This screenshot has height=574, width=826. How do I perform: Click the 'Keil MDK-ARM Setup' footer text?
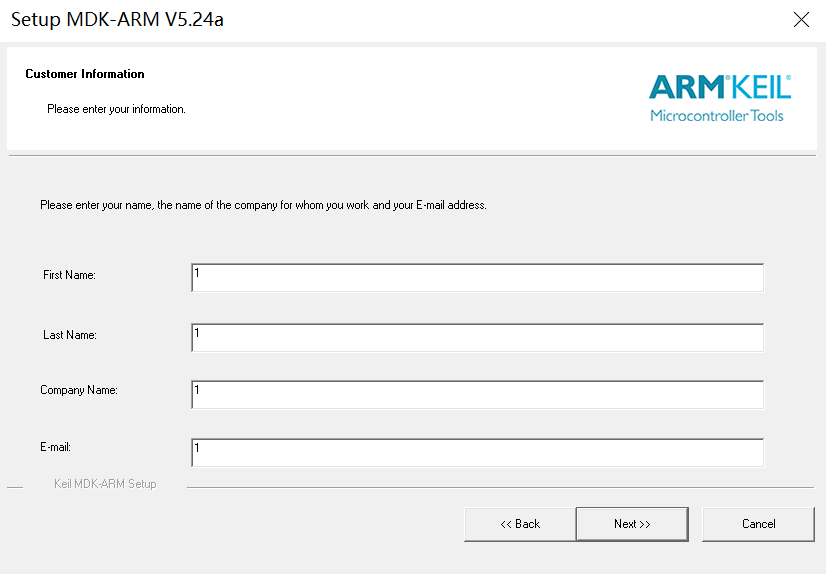point(105,484)
